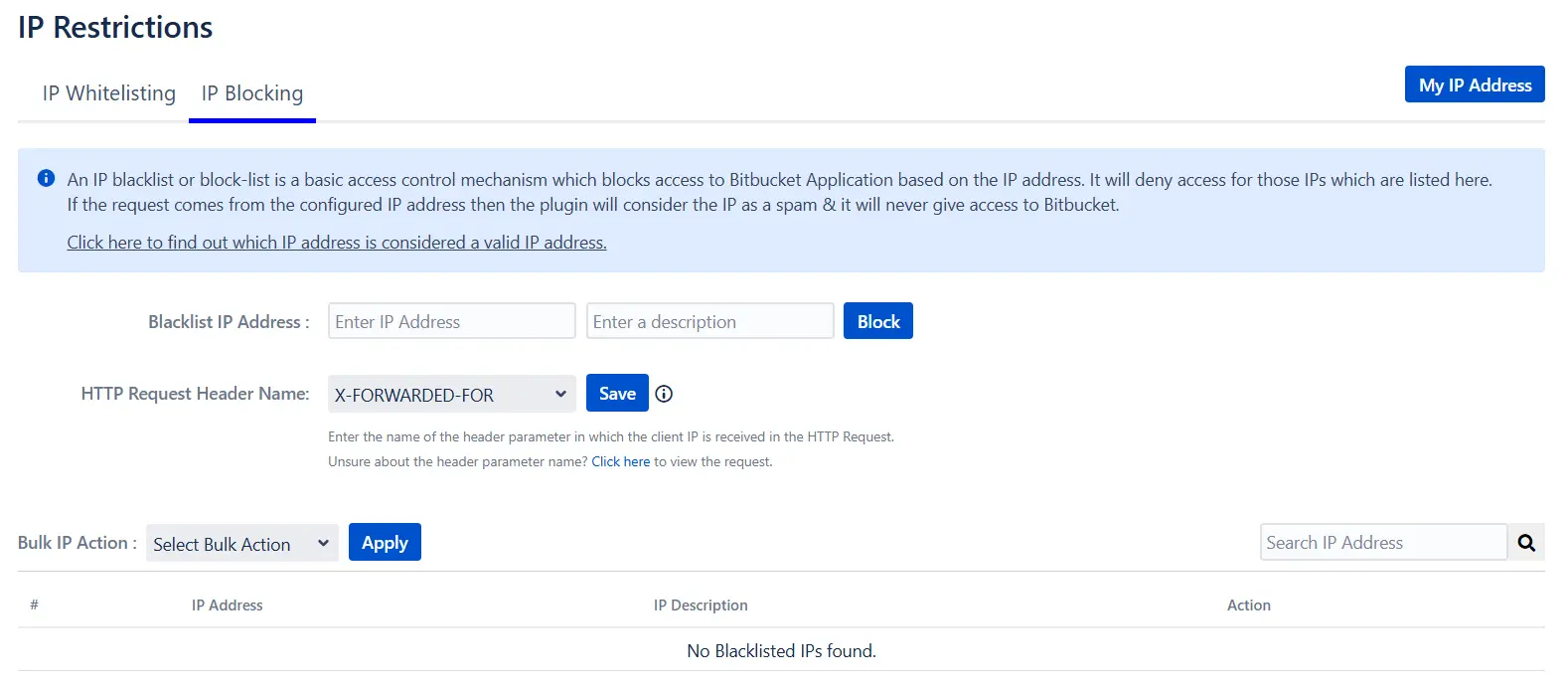The image size is (1568, 688).
Task: Click the blue info icon in the notice banner
Action: [45, 178]
